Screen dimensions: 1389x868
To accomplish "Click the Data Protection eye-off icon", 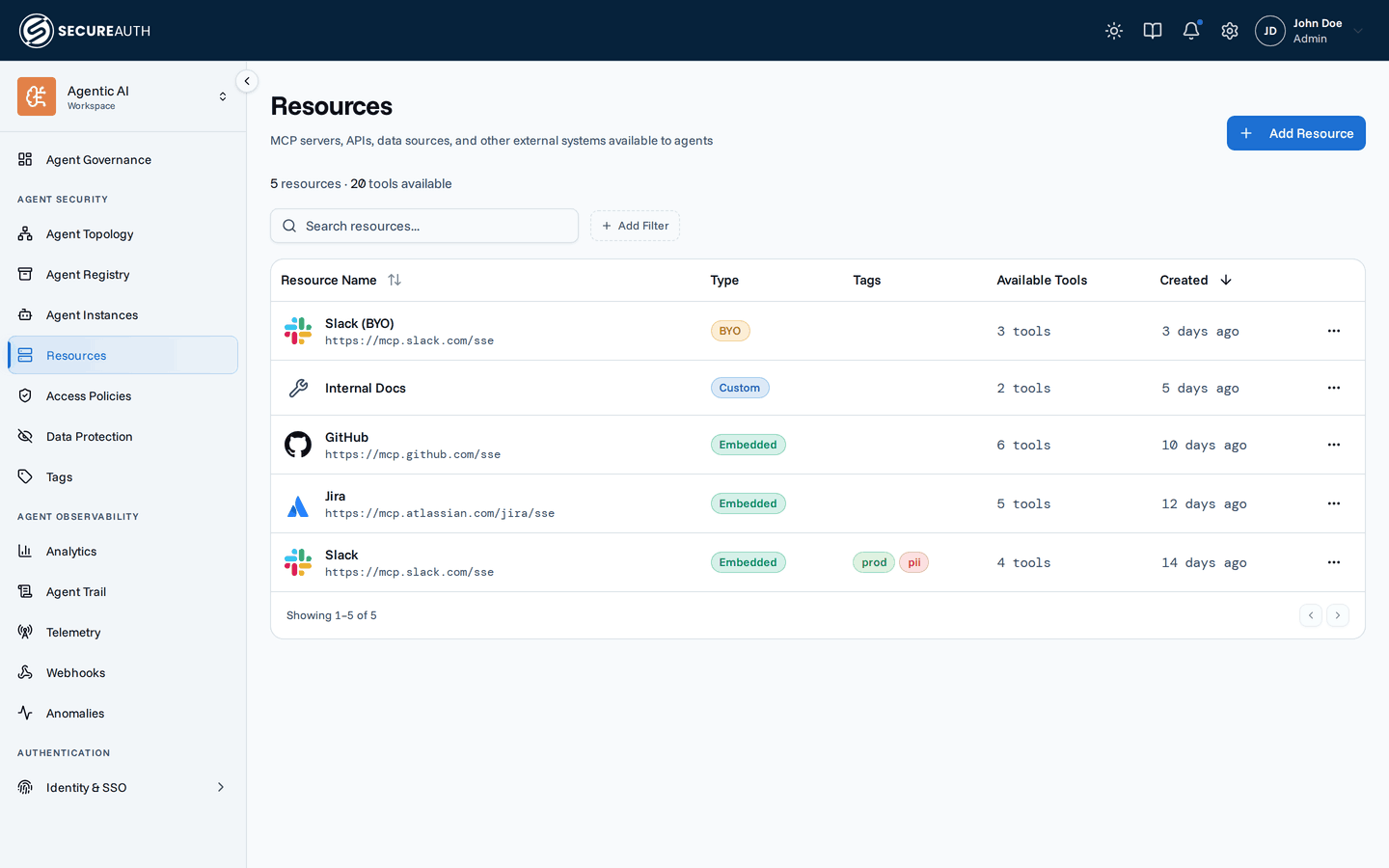I will pyautogui.click(x=25, y=436).
